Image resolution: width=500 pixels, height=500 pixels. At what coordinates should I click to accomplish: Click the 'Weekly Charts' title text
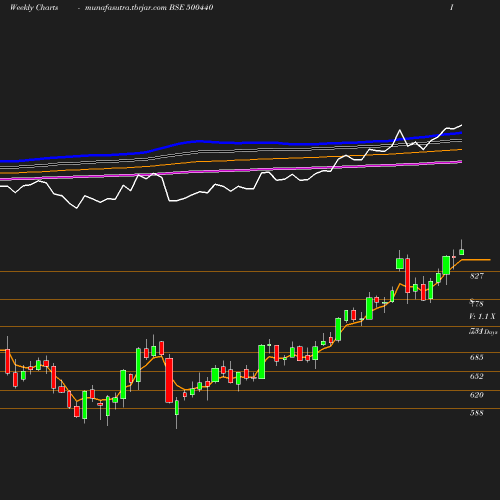34,7
